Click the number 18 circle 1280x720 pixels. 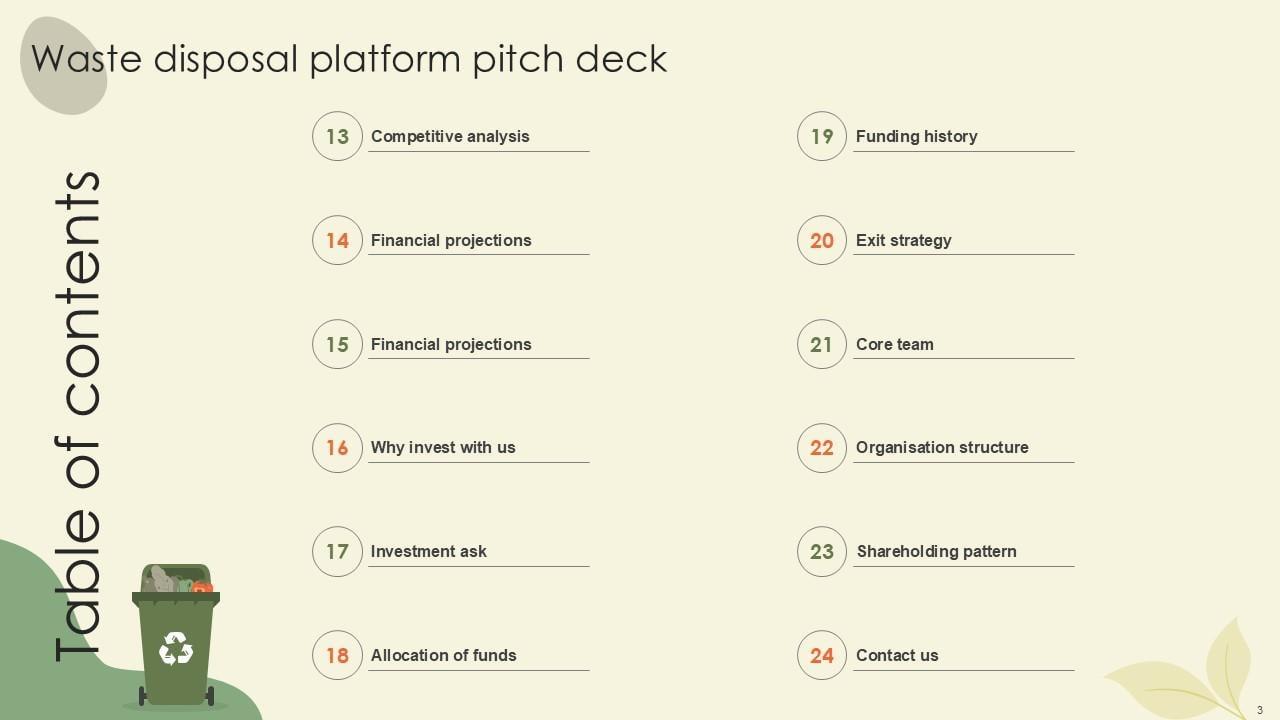337,655
